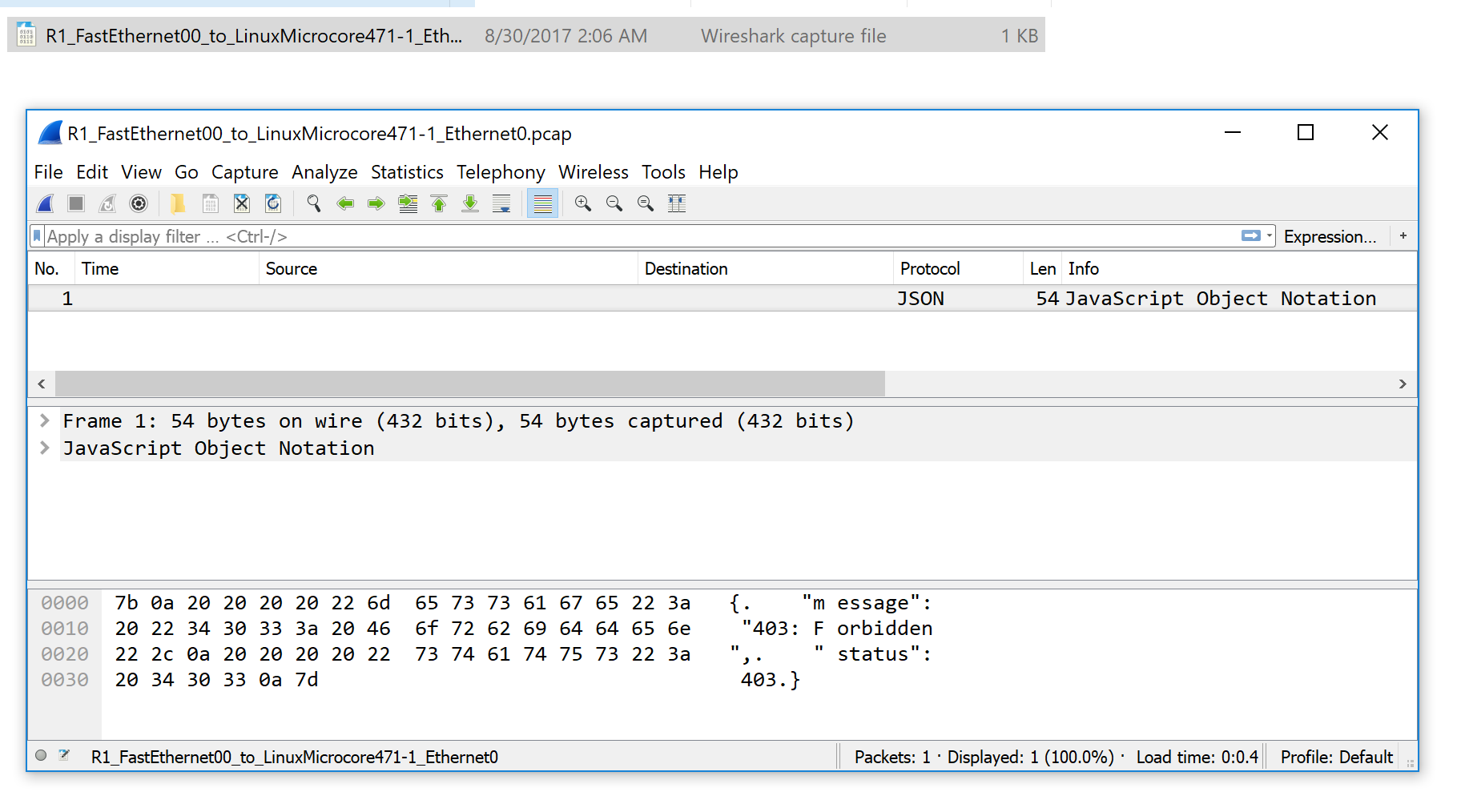
Task: Apply display filter arrow button
Action: (1250, 235)
